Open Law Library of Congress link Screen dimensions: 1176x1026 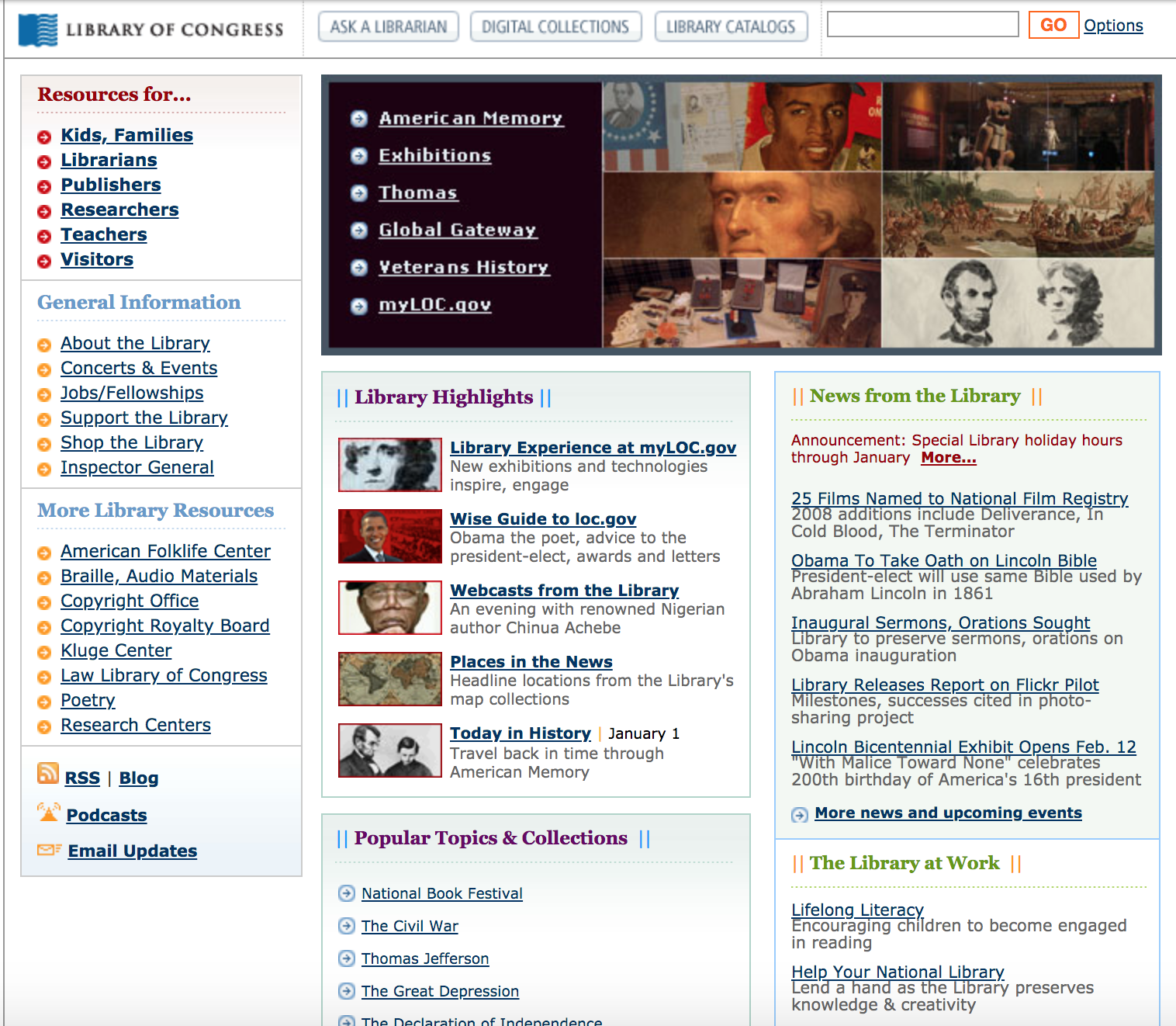pos(164,675)
